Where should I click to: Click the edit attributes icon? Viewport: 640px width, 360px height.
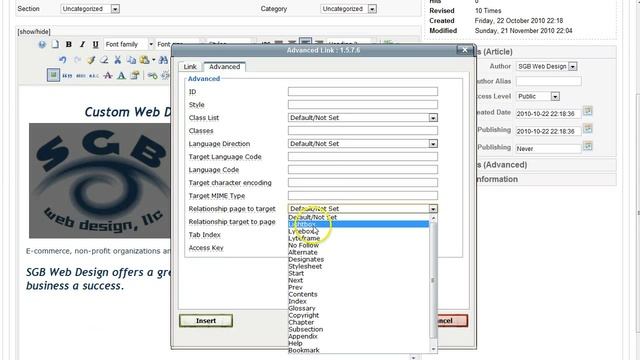pyautogui.click(x=135, y=75)
